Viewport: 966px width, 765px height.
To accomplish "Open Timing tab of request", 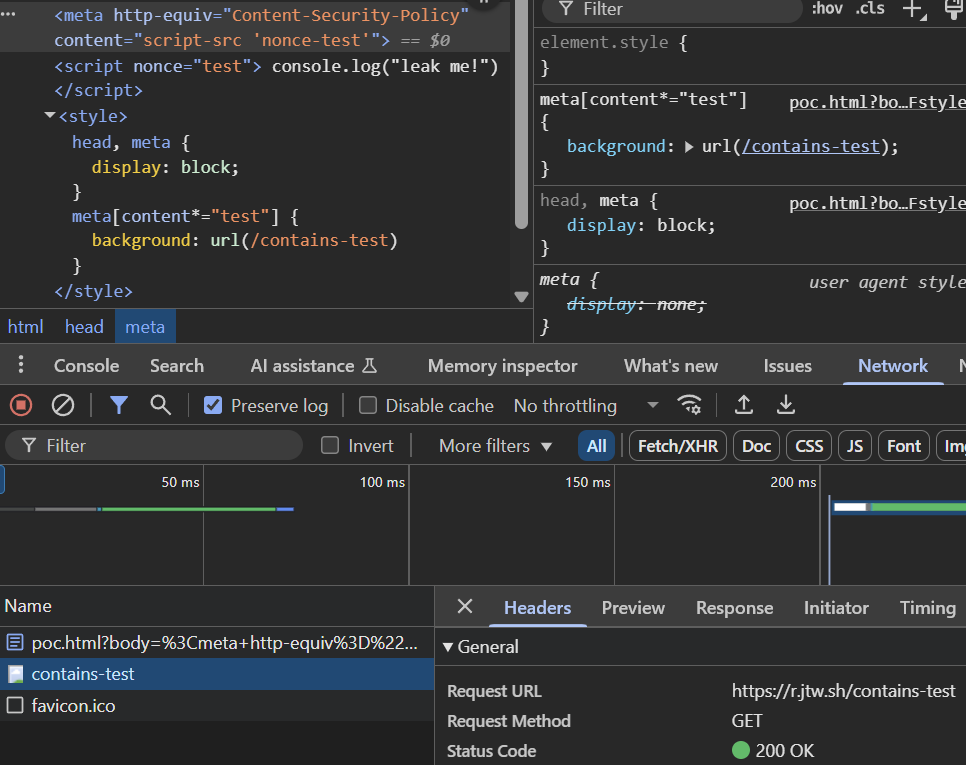I will (x=928, y=608).
